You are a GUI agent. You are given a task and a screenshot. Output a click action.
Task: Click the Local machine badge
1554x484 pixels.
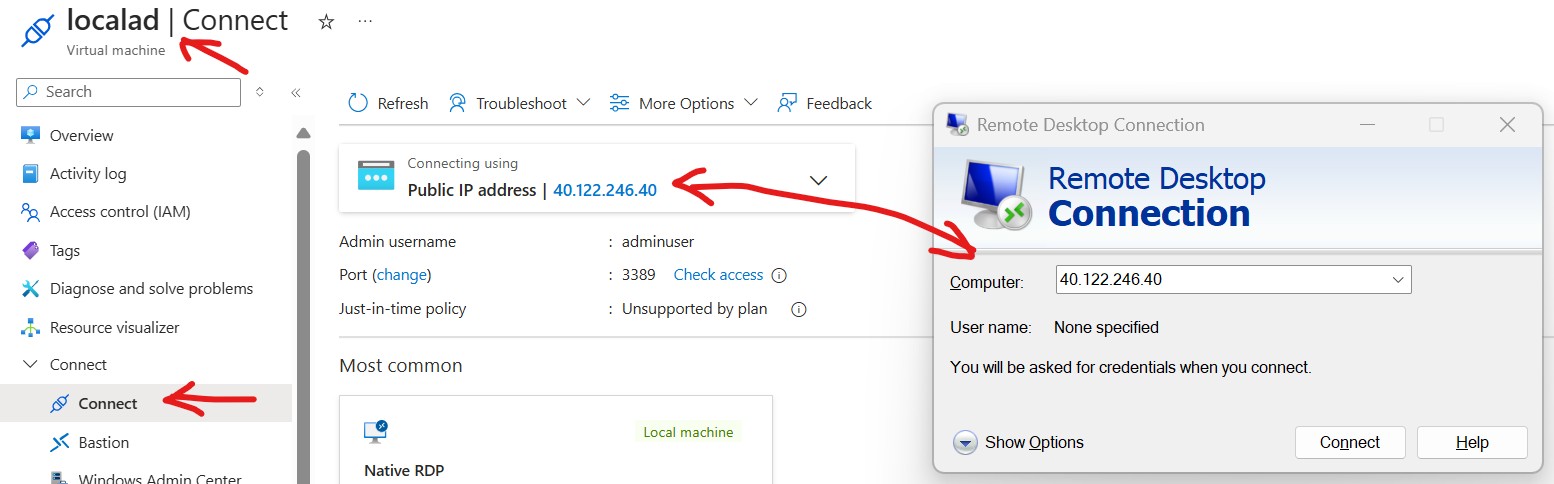pyautogui.click(x=688, y=432)
